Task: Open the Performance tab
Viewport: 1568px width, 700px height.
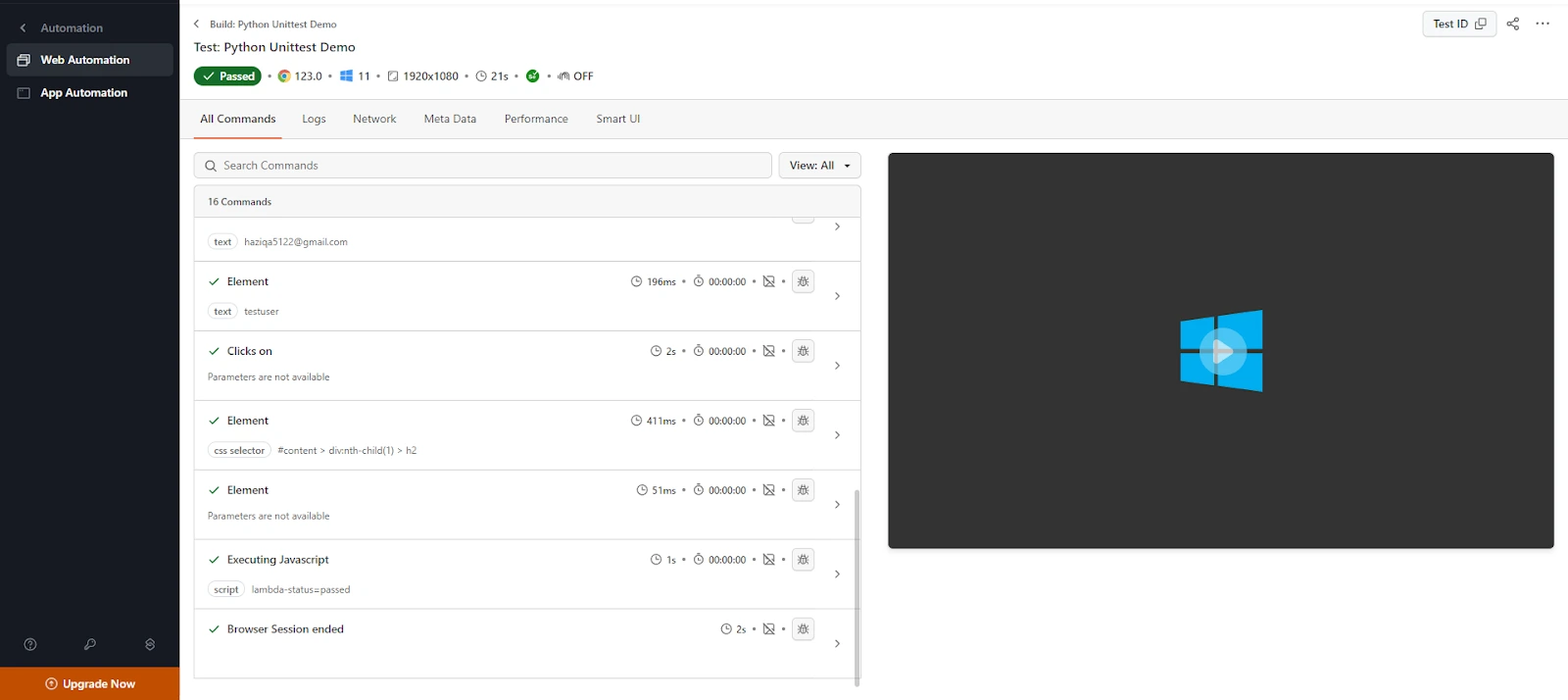Action: click(x=536, y=119)
